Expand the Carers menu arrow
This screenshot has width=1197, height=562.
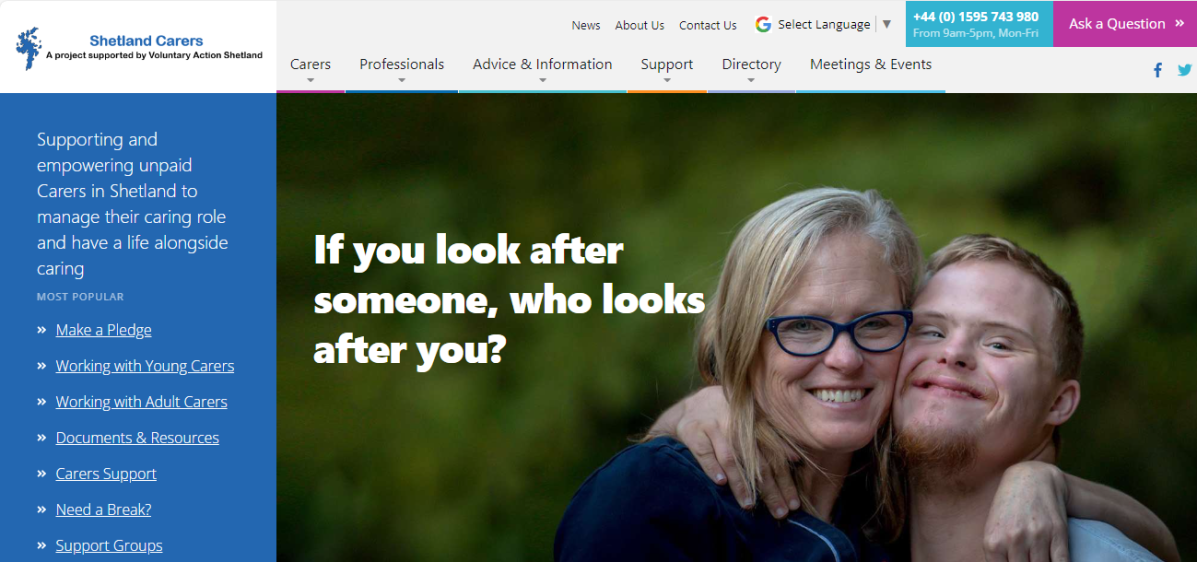click(311, 79)
